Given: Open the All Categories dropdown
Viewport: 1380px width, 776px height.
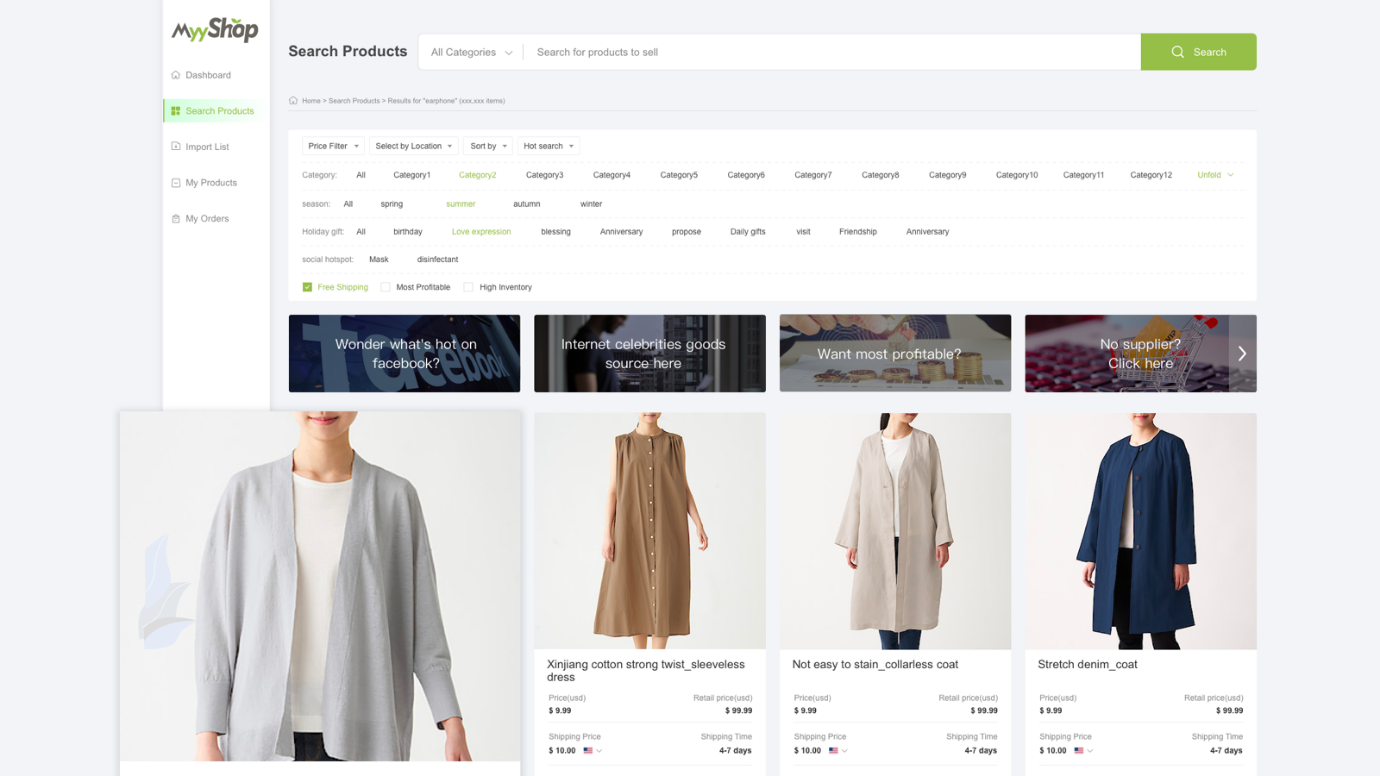Looking at the screenshot, I should (471, 52).
